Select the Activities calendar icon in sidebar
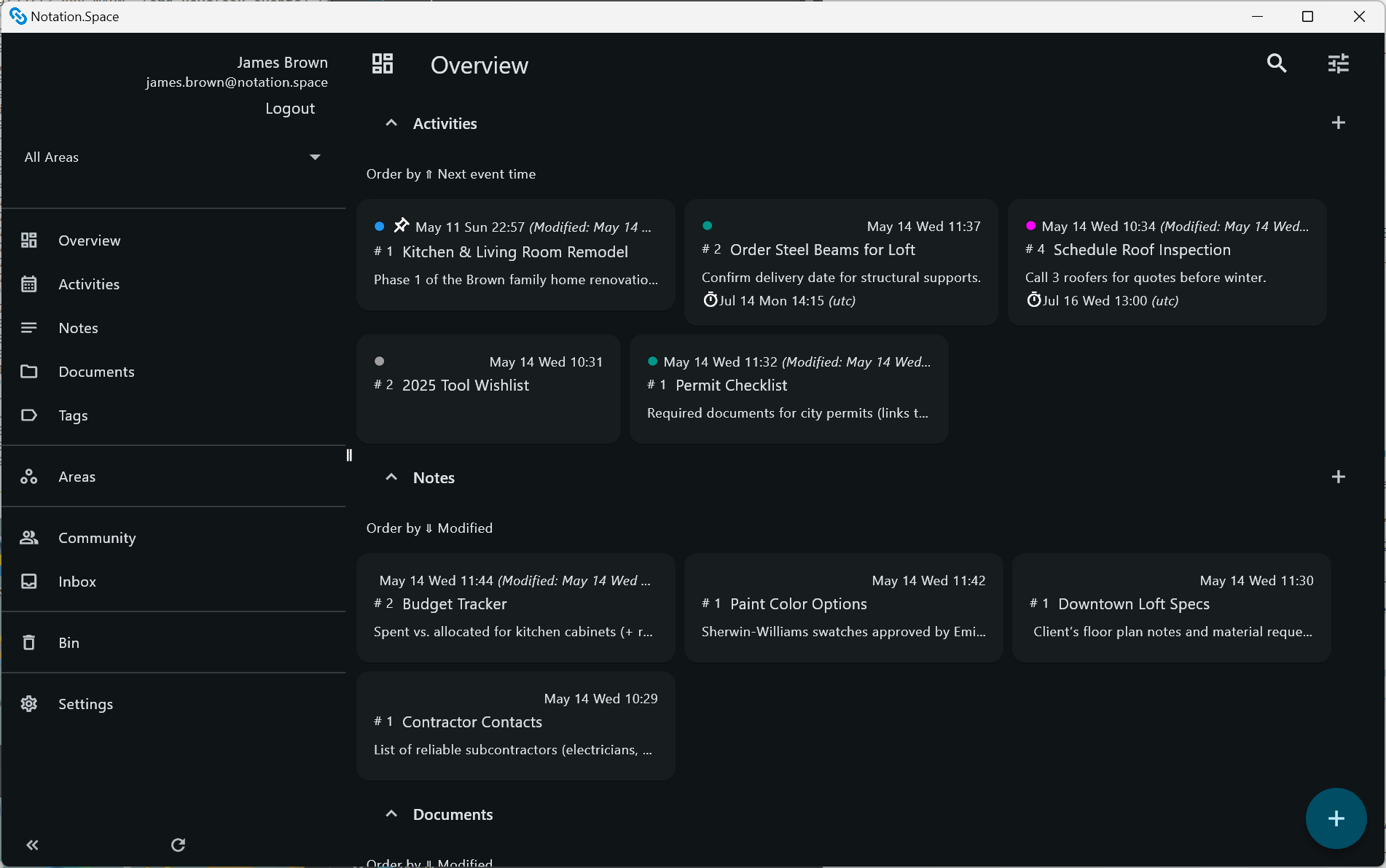The width and height of the screenshot is (1386, 868). click(29, 284)
